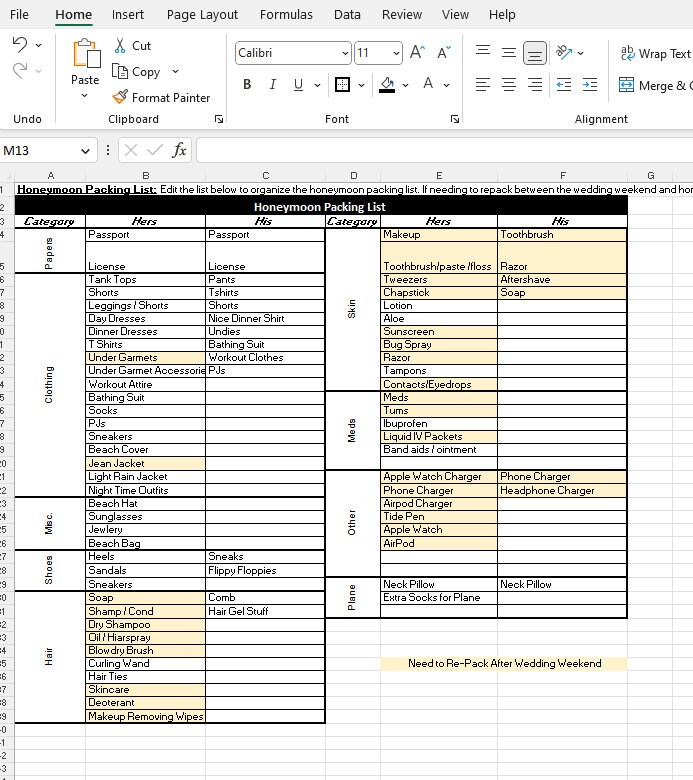693x780 pixels.
Task: Expand Underline style arrow
Action: (x=317, y=85)
